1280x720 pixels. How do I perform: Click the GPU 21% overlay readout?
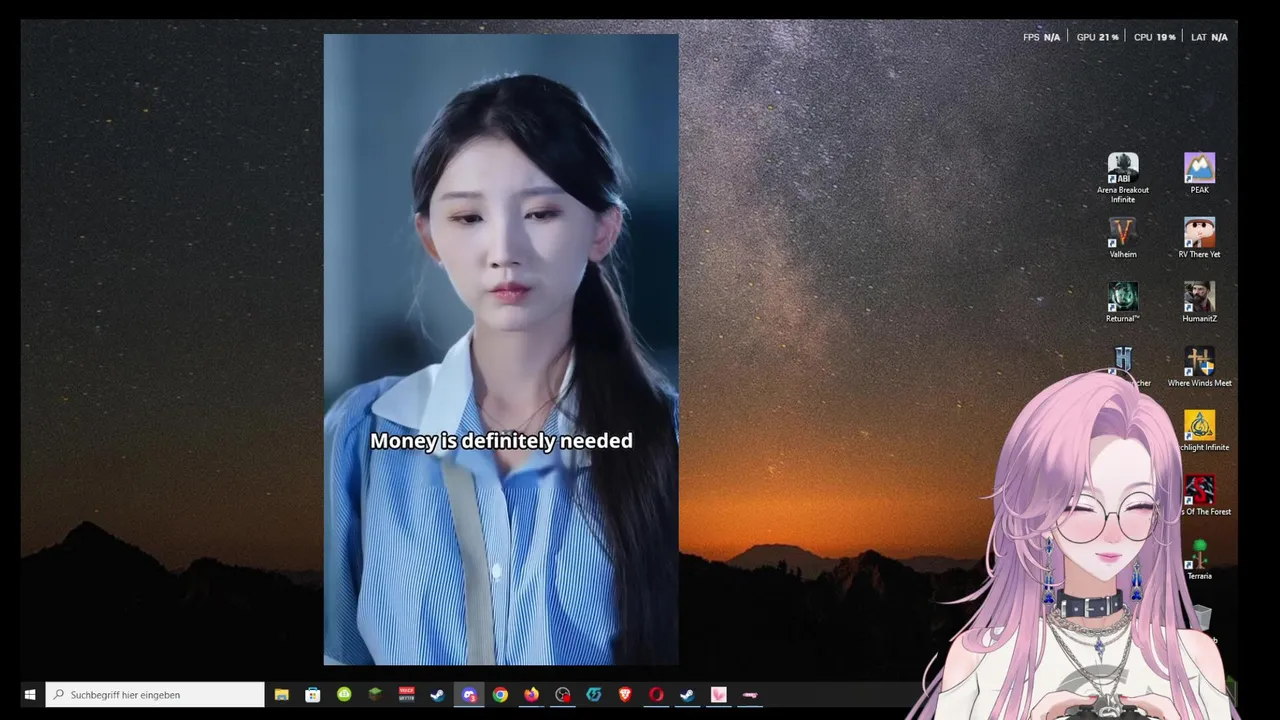1097,37
